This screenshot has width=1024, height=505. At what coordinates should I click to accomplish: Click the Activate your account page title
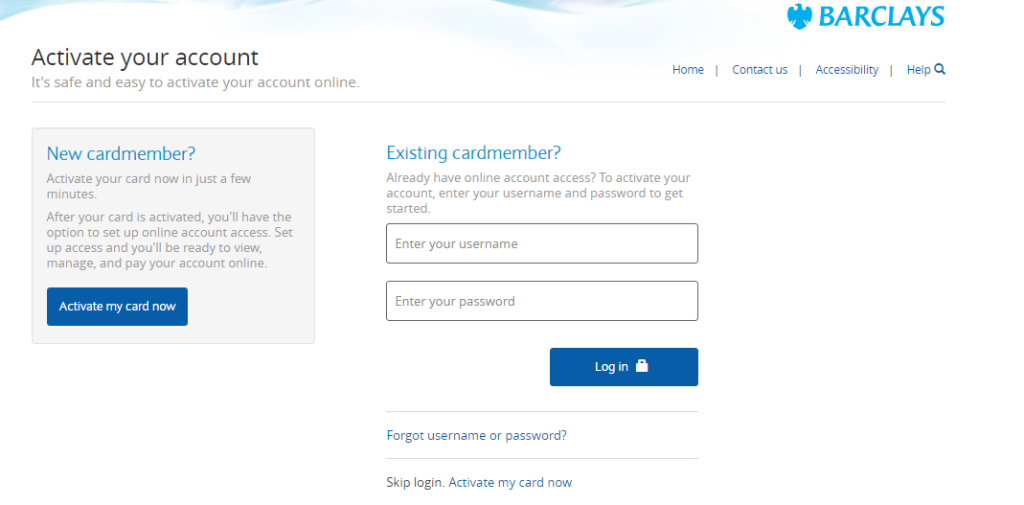pos(145,57)
